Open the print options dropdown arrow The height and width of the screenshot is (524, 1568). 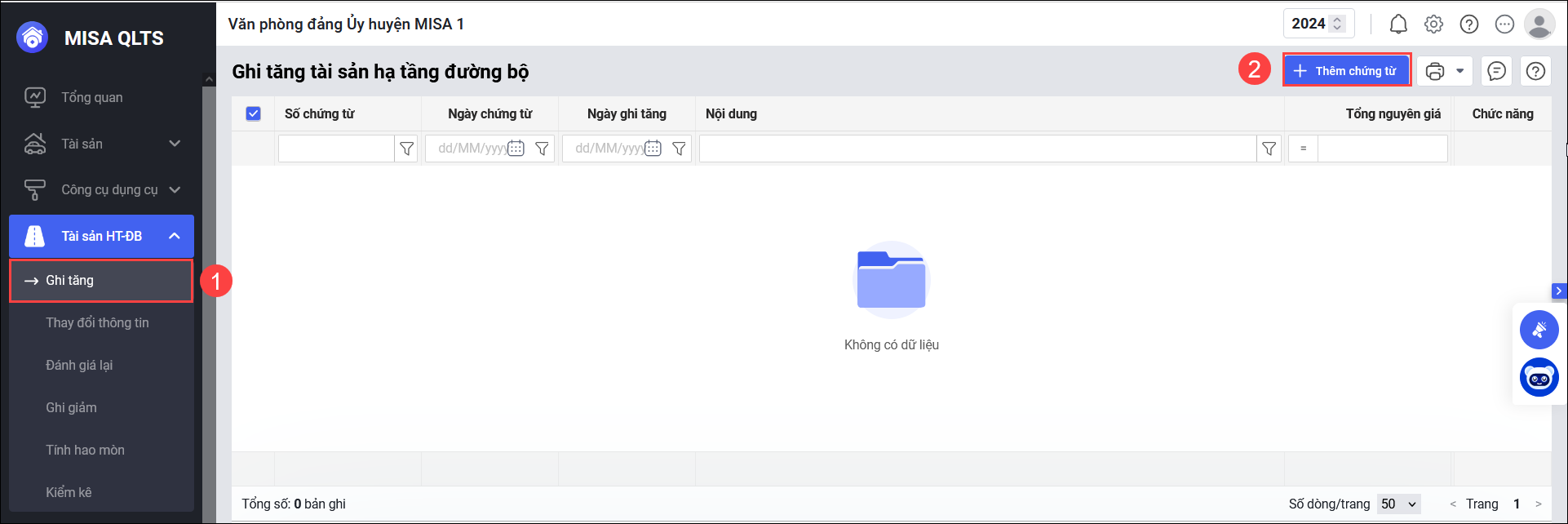[x=1459, y=71]
